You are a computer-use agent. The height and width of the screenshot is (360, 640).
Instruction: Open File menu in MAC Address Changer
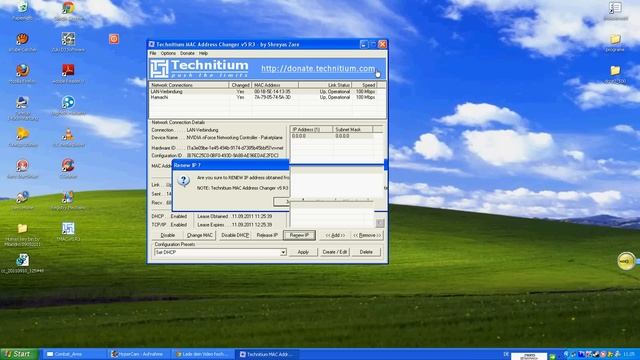click(153, 53)
